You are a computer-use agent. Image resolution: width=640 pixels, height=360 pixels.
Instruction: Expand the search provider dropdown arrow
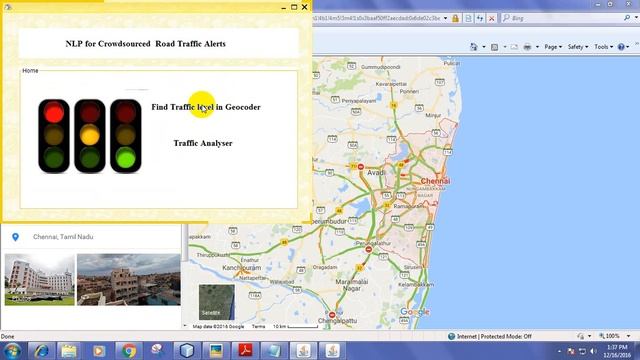coord(636,18)
